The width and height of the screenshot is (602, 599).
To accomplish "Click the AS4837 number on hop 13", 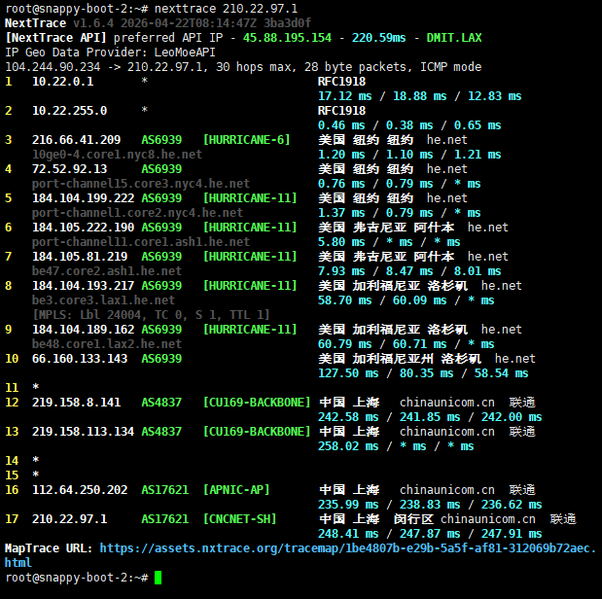I will pyautogui.click(x=161, y=432).
